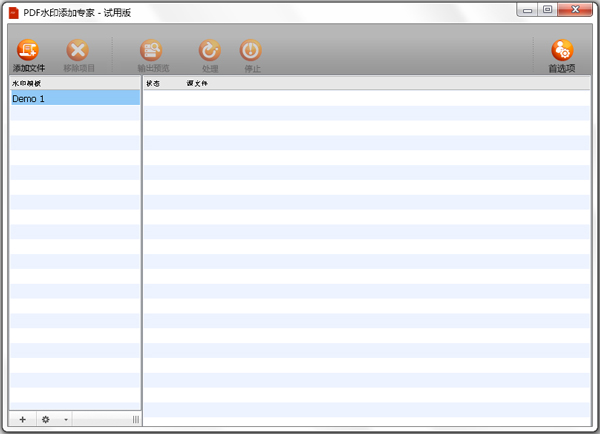Click the PDF app icon in title bar
Viewport: 600px width, 434px height.
tap(14, 11)
